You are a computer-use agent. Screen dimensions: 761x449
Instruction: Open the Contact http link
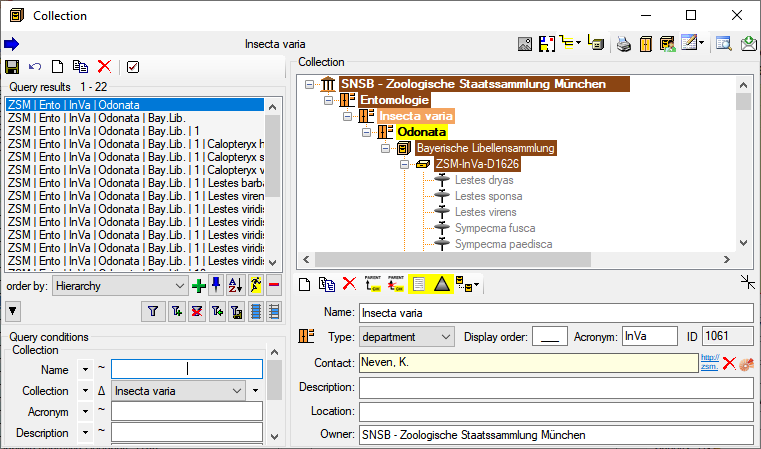tap(710, 363)
